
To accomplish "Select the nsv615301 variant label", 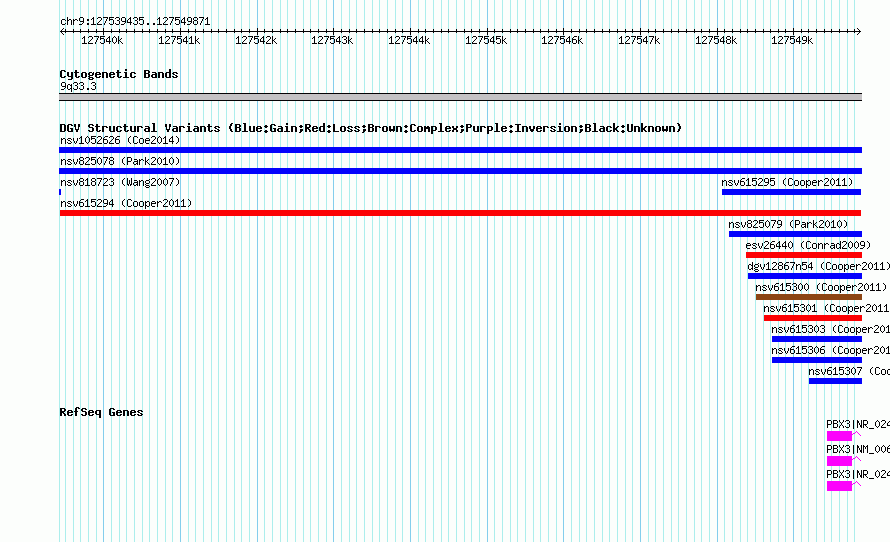I will (826, 308).
